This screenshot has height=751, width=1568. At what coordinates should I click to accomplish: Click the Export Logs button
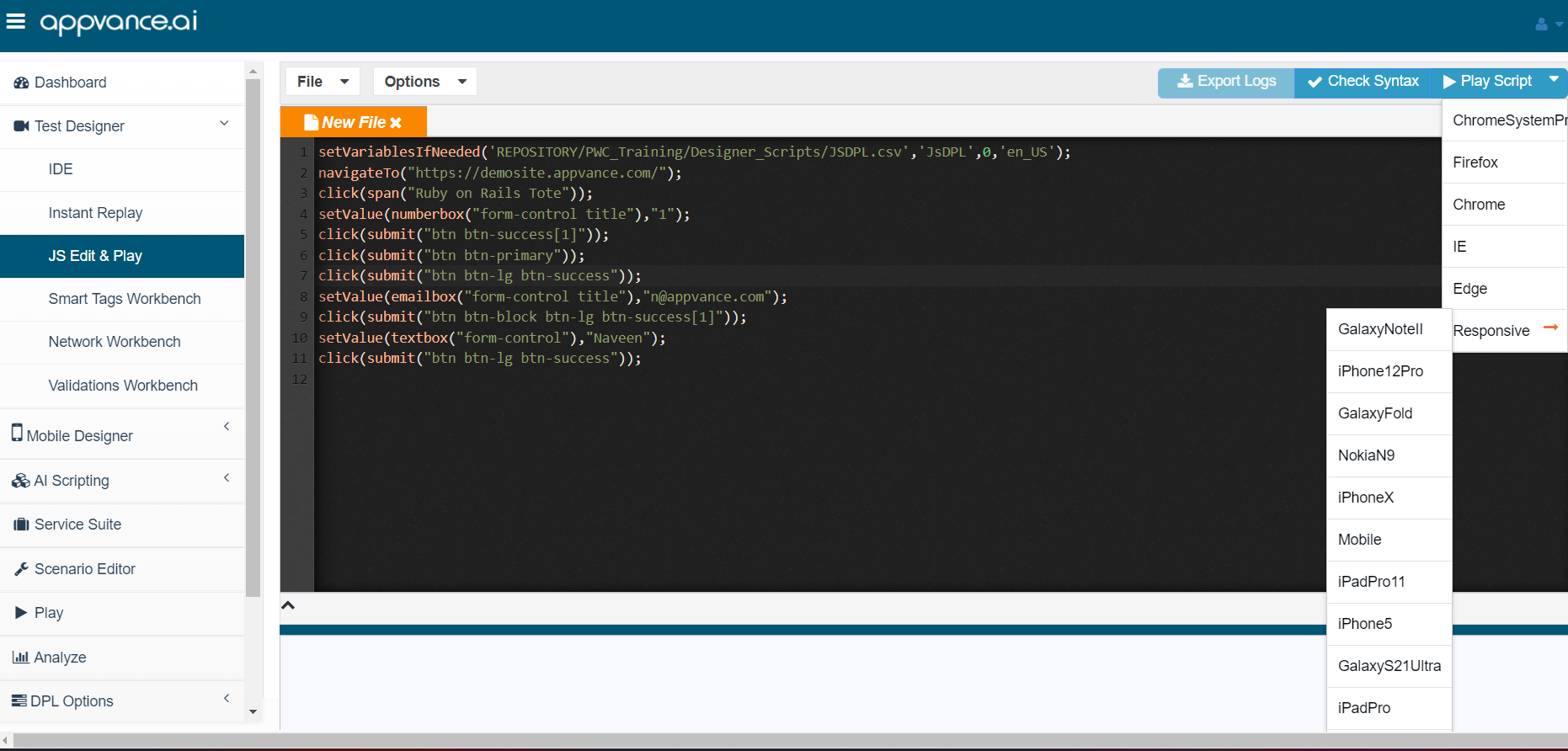1226,82
